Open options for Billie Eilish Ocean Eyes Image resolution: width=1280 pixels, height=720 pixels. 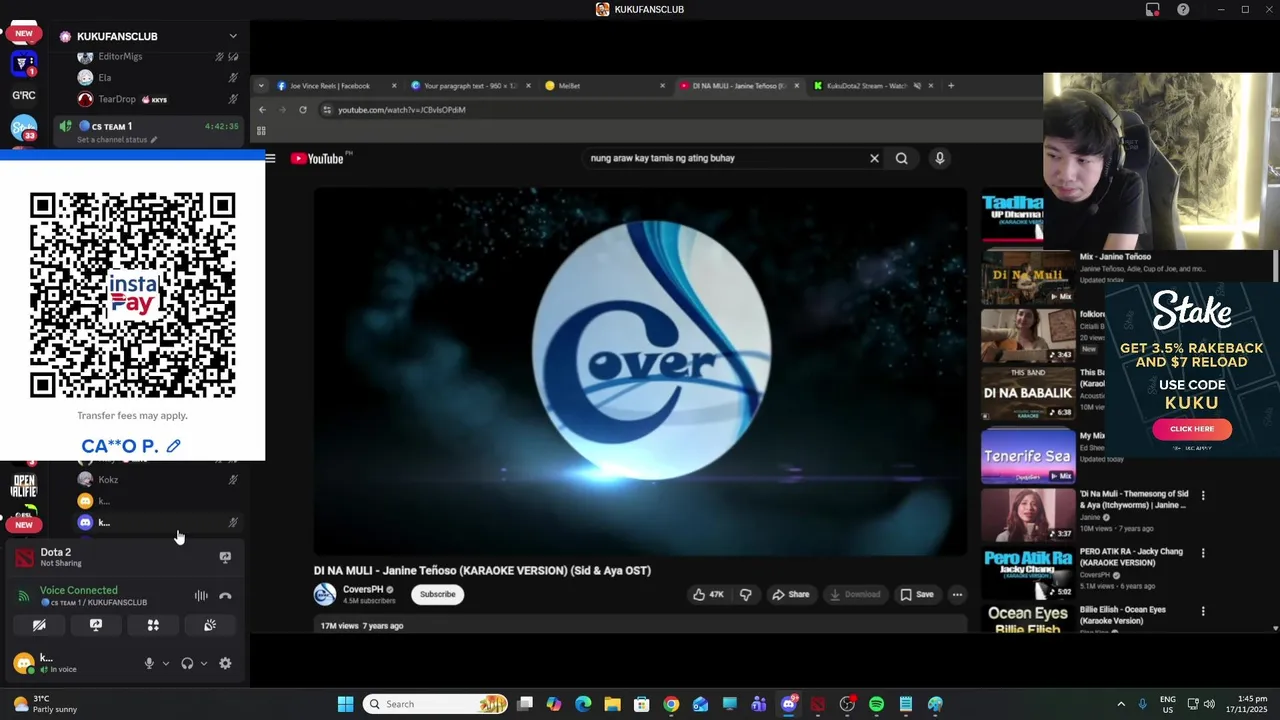click(x=1203, y=611)
